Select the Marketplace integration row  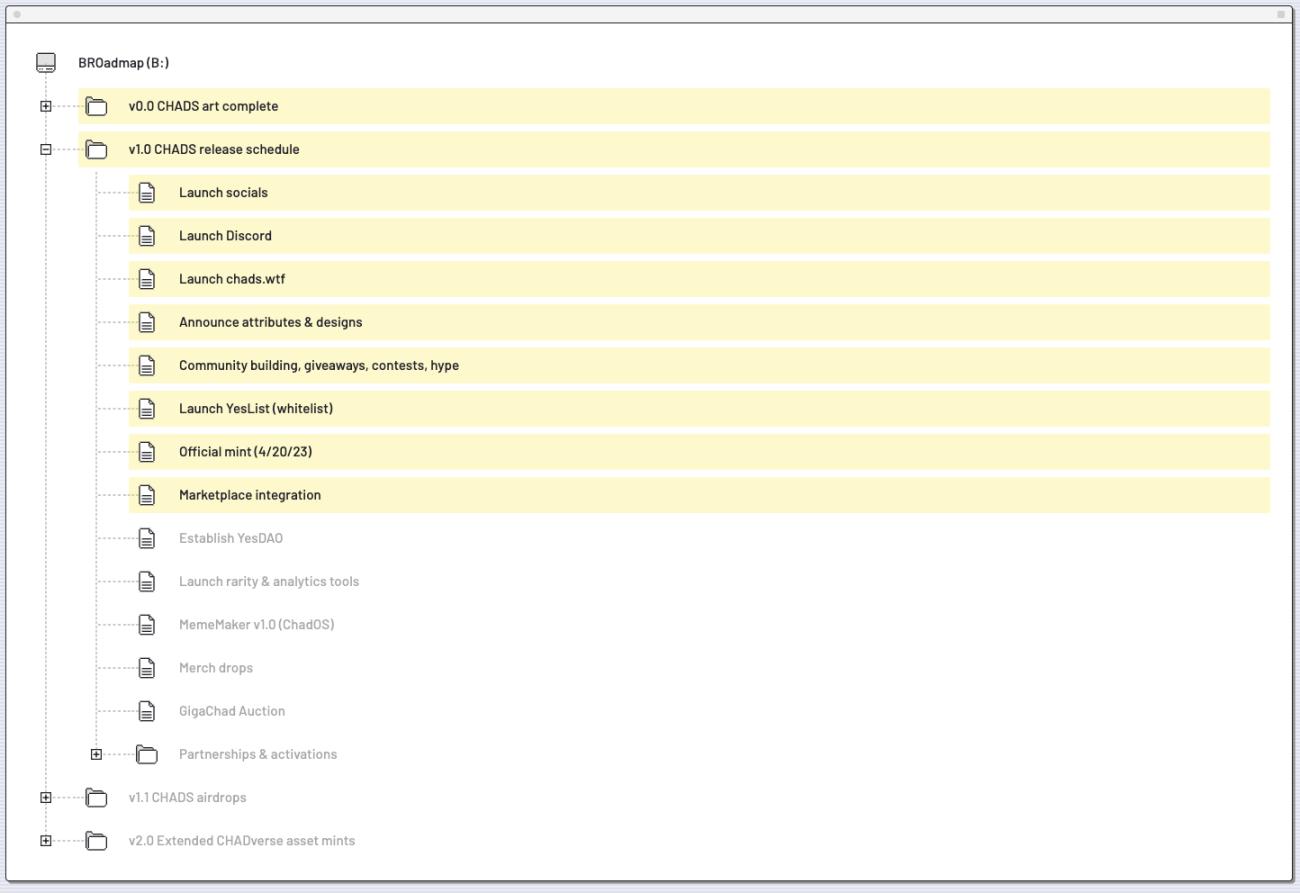click(x=249, y=495)
